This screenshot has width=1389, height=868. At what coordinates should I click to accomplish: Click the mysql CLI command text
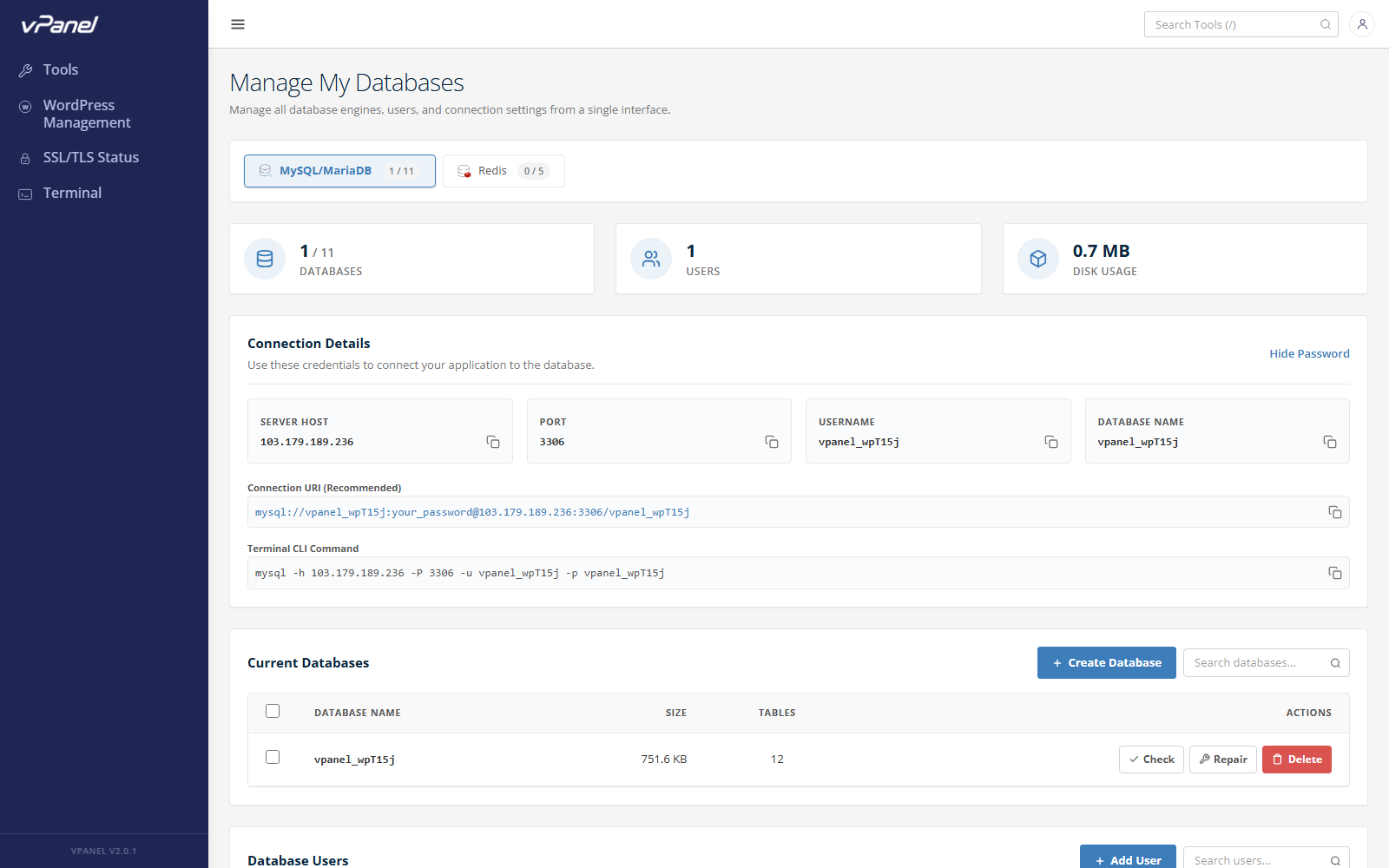click(x=460, y=573)
